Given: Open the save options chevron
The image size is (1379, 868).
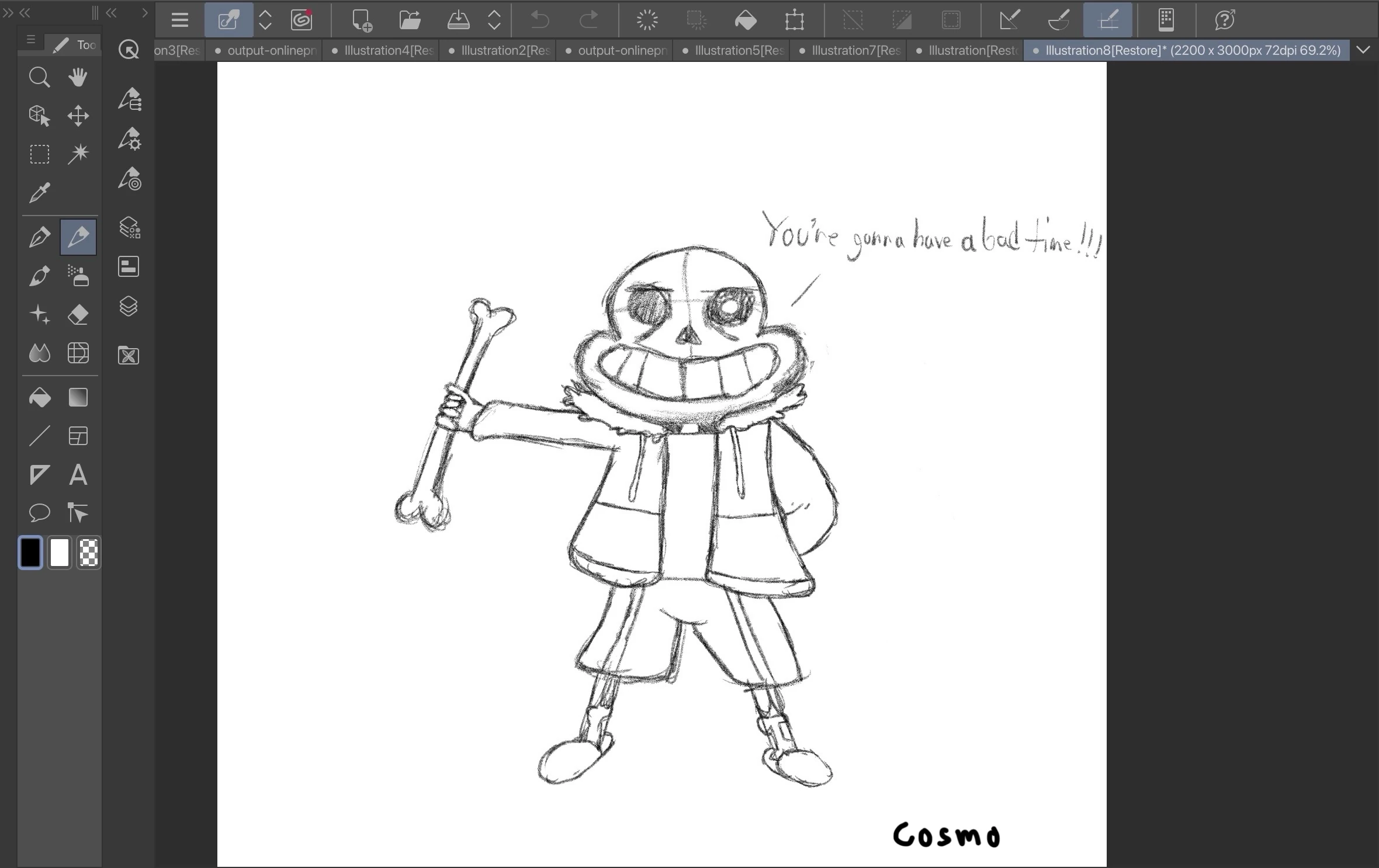Looking at the screenshot, I should click(494, 20).
